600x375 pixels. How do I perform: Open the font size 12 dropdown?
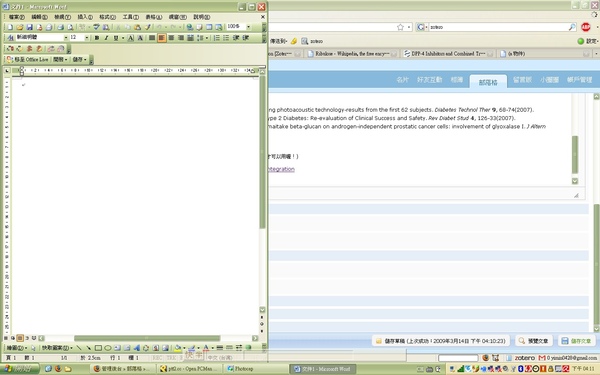(x=87, y=38)
